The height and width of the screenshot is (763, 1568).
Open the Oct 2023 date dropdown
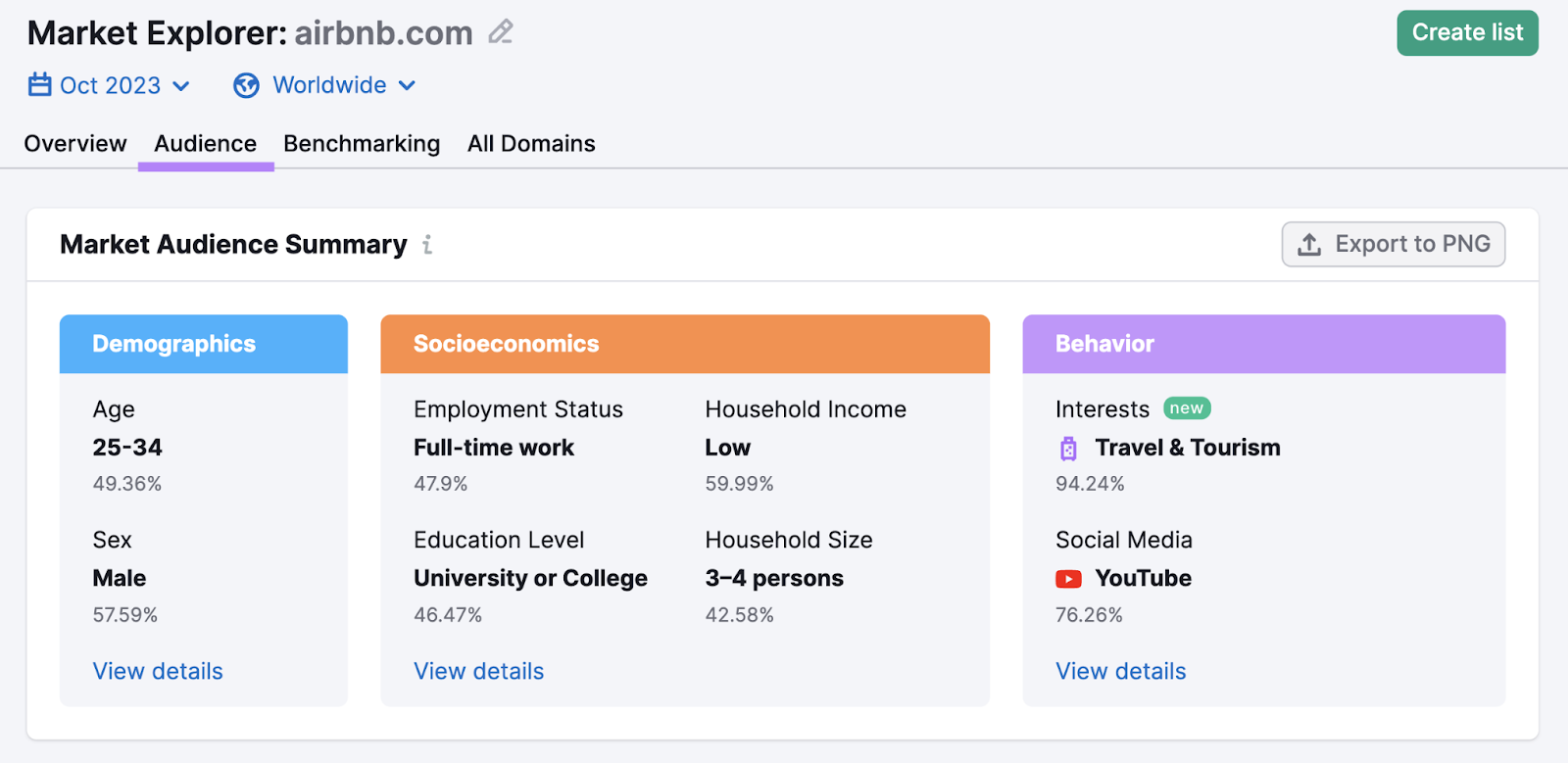[109, 85]
